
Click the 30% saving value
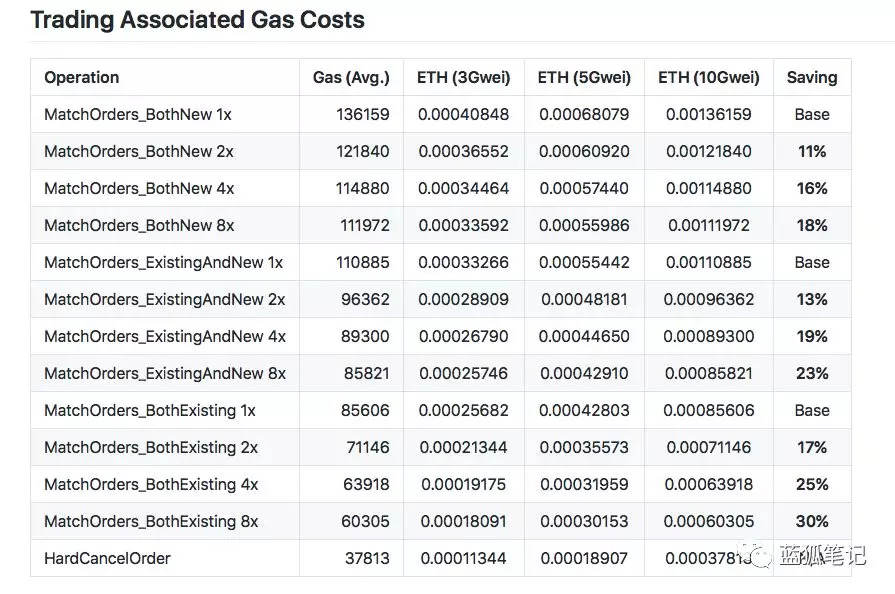click(812, 521)
